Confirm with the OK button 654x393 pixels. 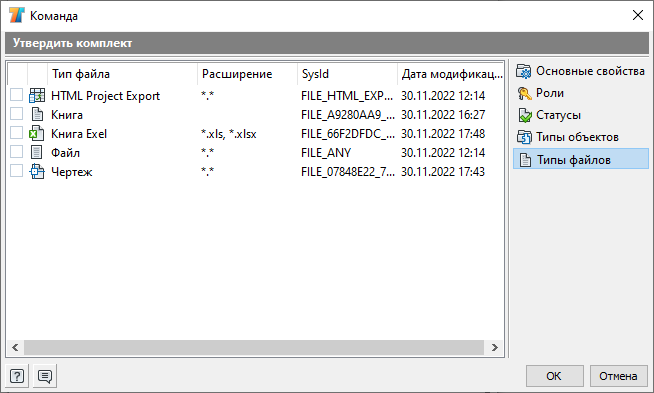tap(554, 376)
